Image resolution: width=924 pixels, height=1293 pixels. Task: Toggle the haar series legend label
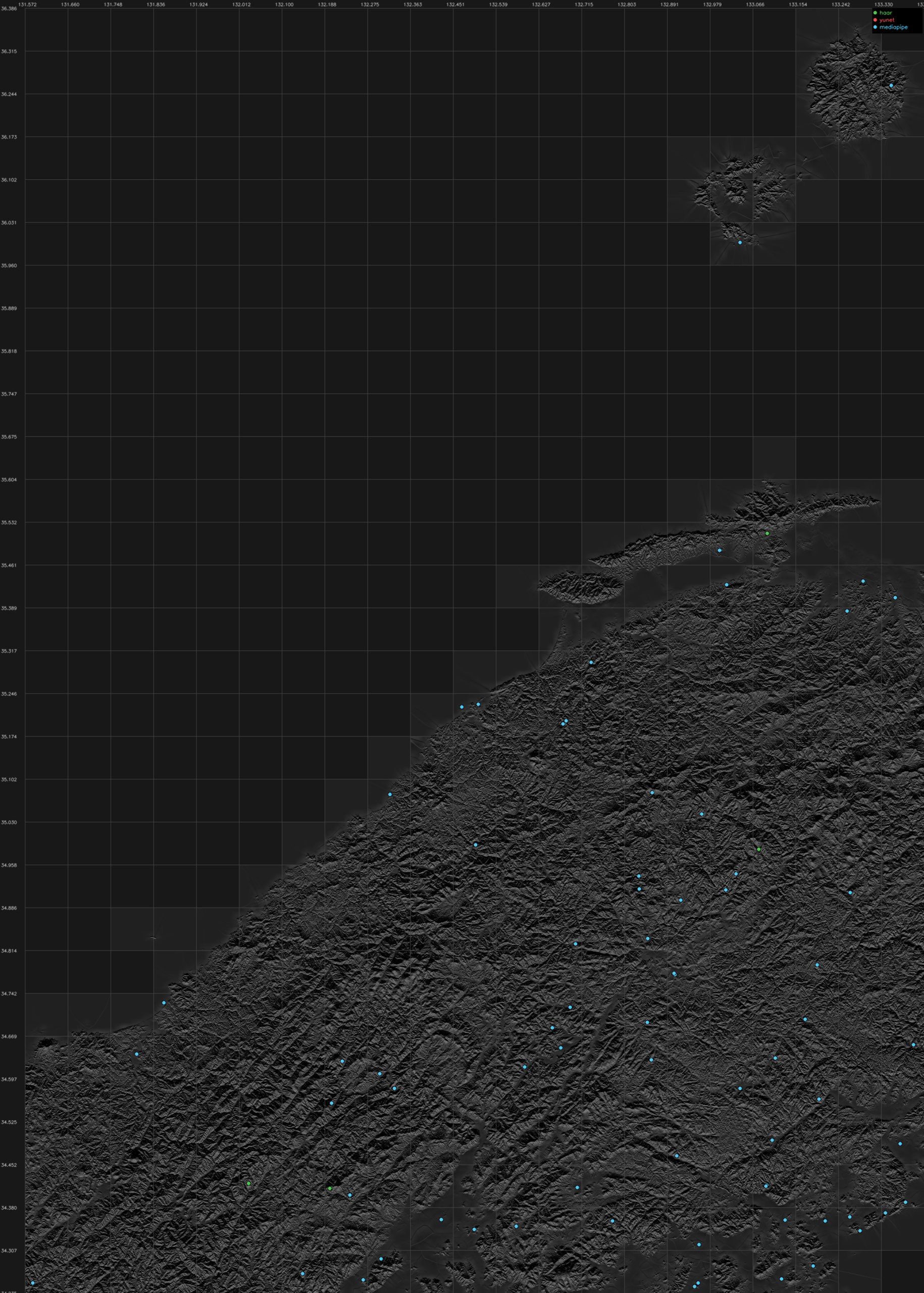[x=885, y=13]
